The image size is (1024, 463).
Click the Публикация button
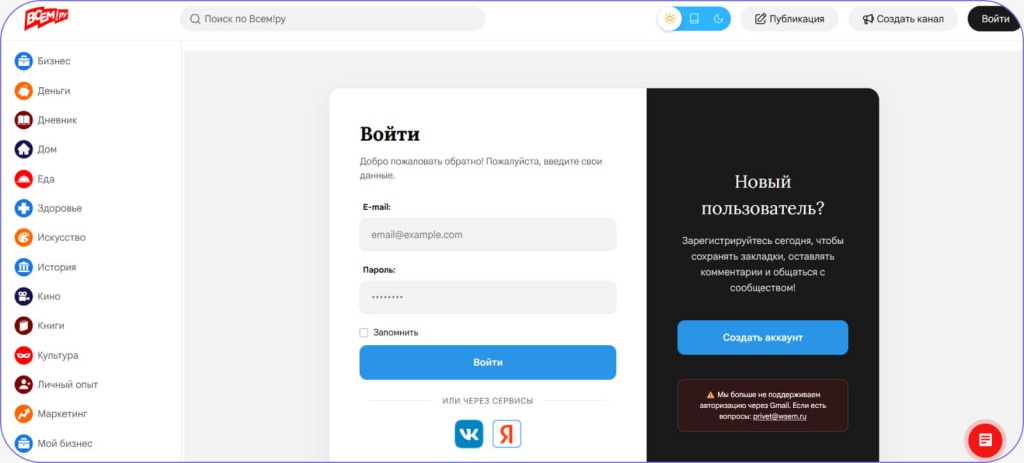tap(789, 19)
